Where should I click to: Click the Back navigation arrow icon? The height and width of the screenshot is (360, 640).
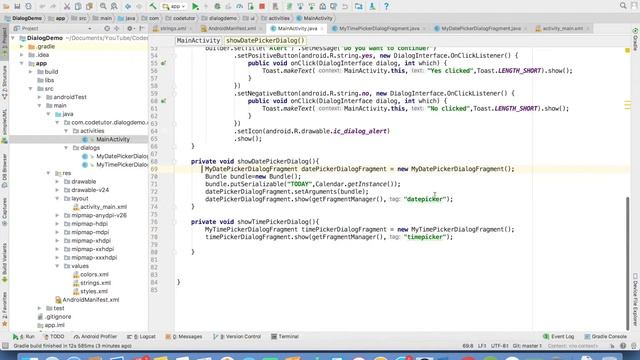click(x=128, y=6)
